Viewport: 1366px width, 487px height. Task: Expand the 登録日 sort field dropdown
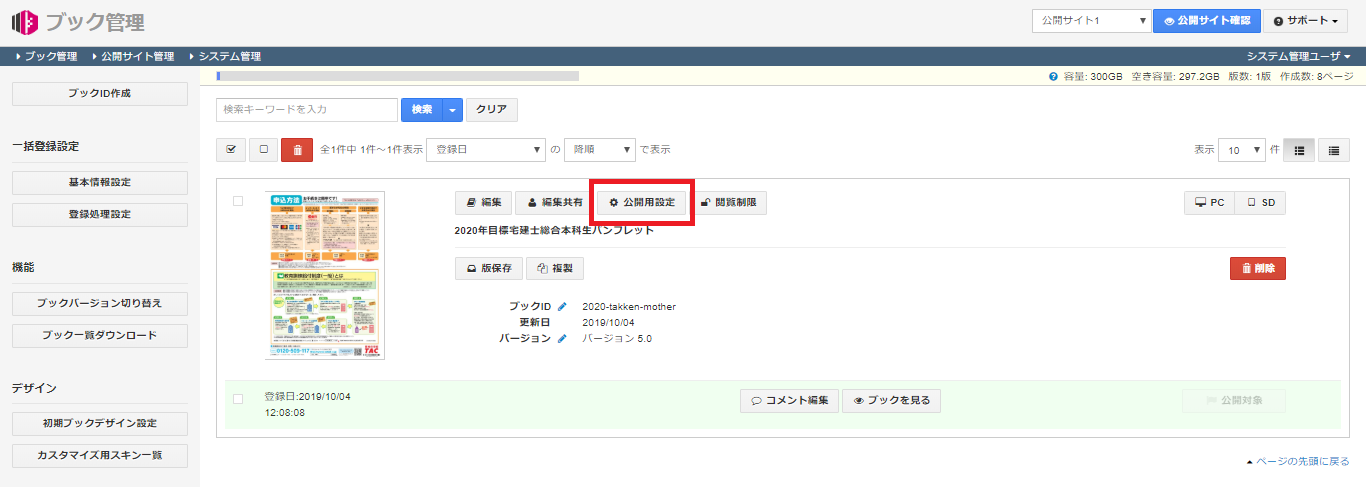pyautogui.click(x=485, y=150)
